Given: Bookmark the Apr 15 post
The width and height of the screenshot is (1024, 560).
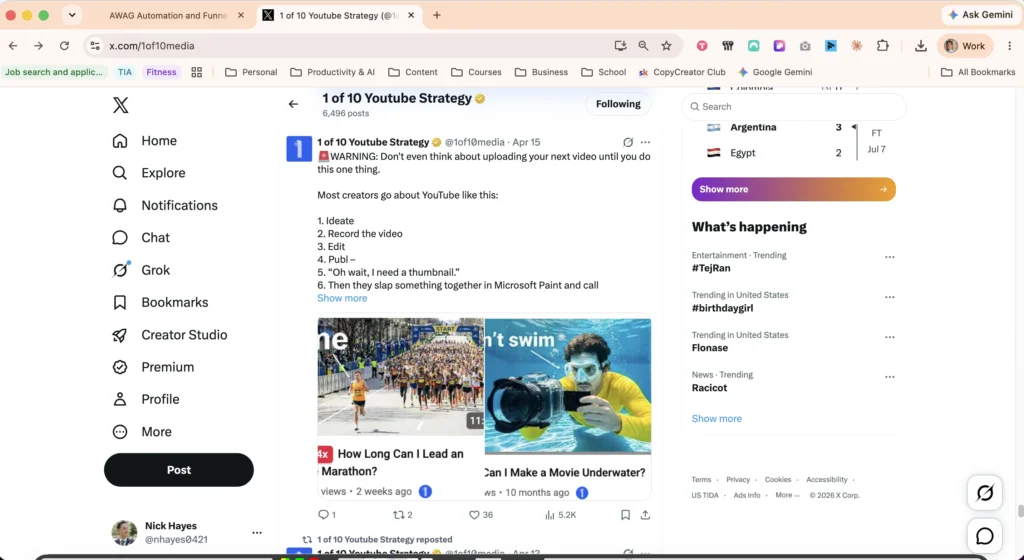Looking at the screenshot, I should point(625,515).
